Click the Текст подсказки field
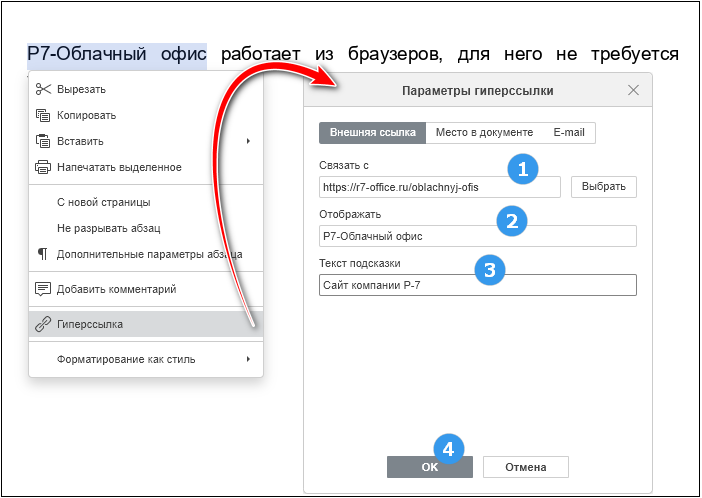702x498 pixels. [478, 285]
